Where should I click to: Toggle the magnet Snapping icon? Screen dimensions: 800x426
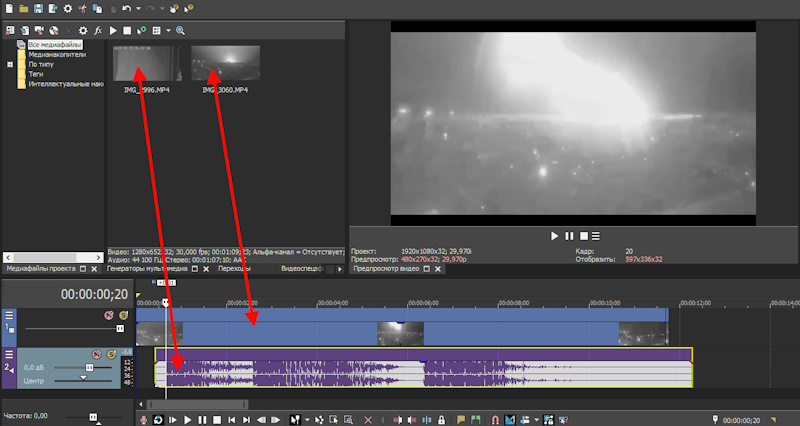pyautogui.click(x=495, y=420)
